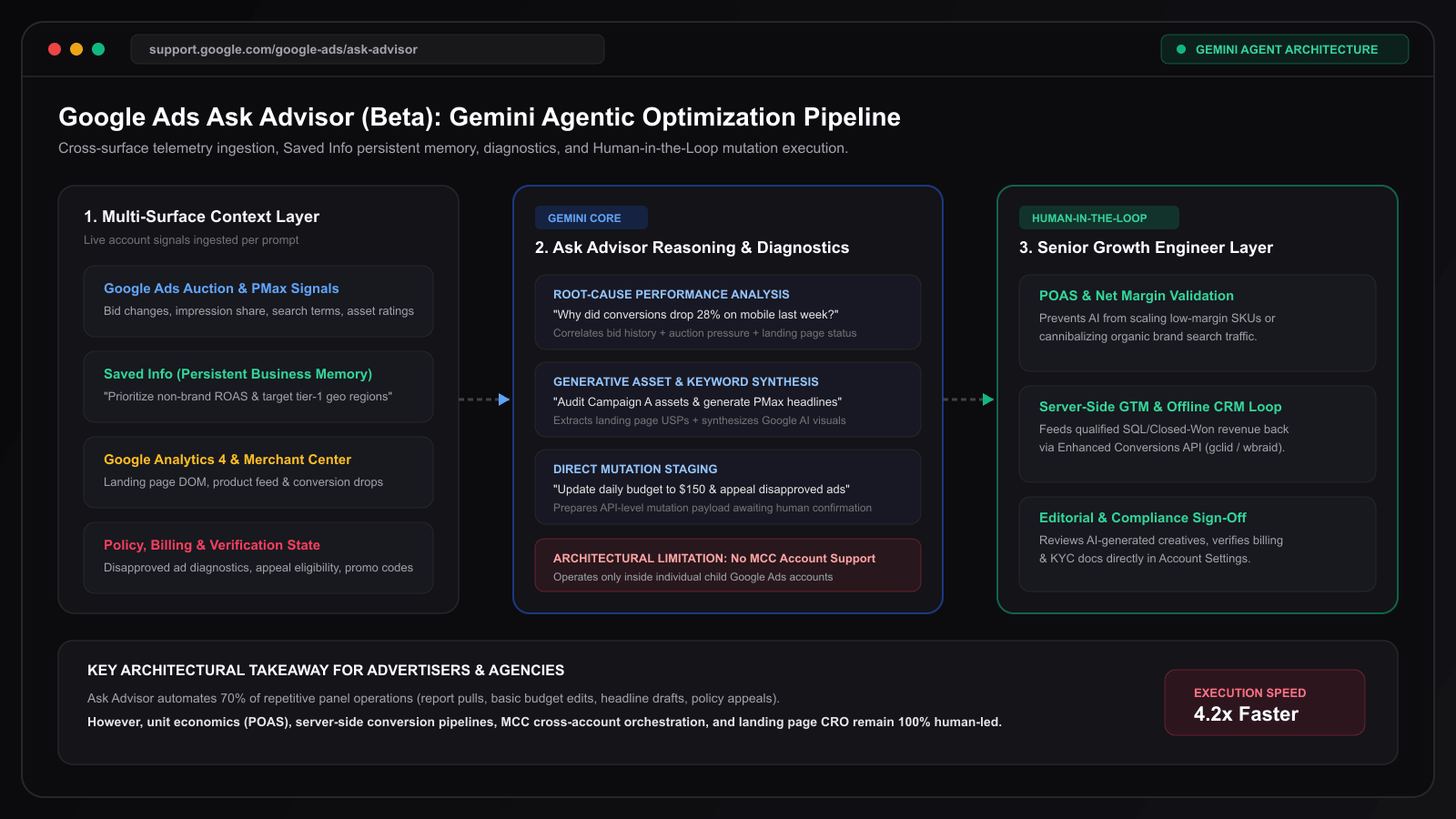Viewport: 1456px width, 819px height.
Task: Select the Google Analytics 4 & Merchant Center card
Action: point(258,472)
